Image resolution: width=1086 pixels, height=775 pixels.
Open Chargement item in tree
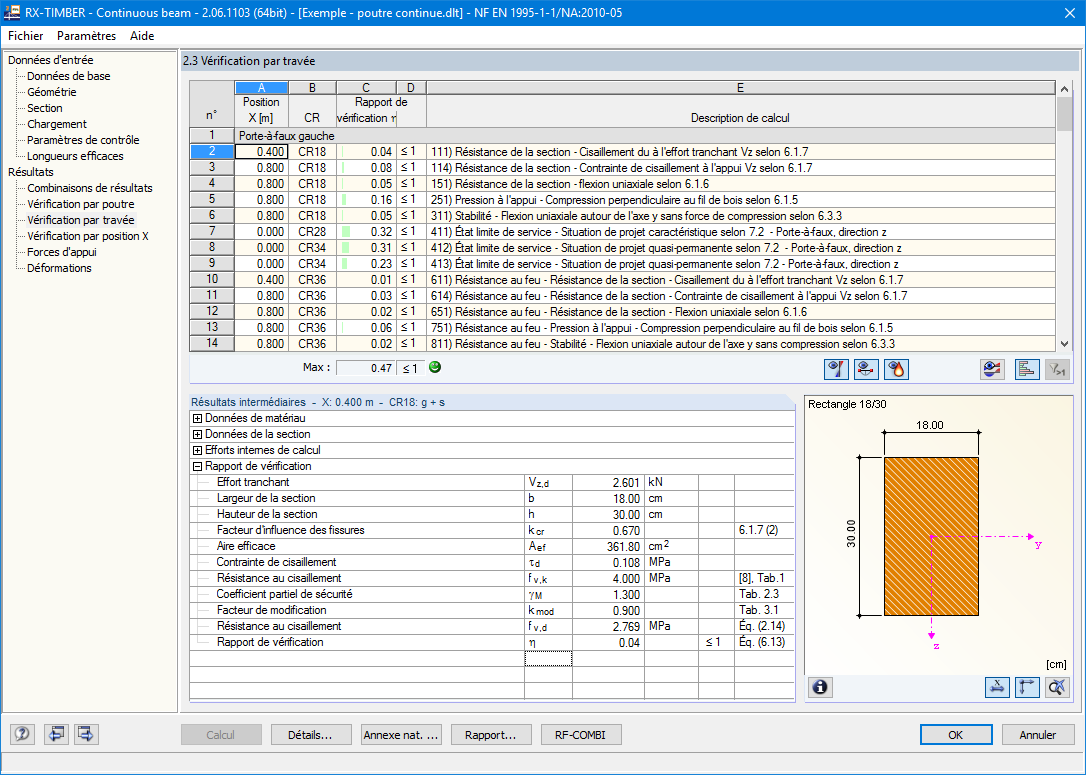(x=57, y=124)
